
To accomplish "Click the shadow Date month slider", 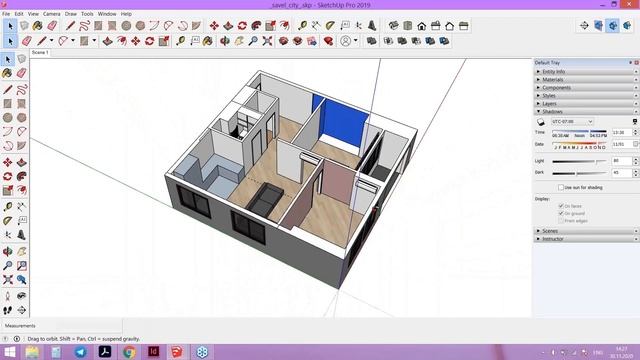I will click(x=579, y=144).
